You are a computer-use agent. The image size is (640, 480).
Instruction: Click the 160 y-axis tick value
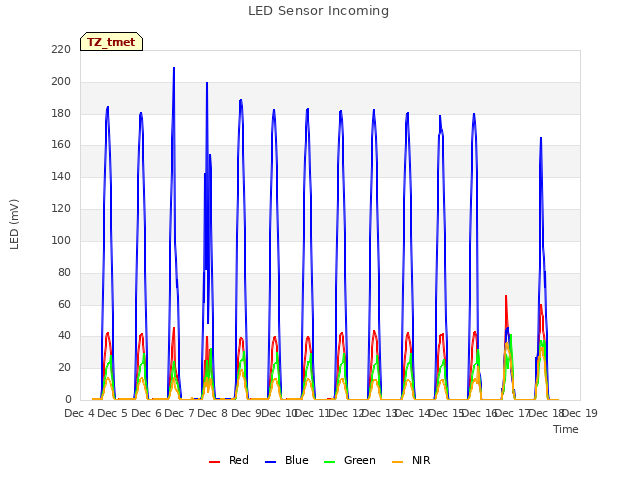click(x=61, y=145)
